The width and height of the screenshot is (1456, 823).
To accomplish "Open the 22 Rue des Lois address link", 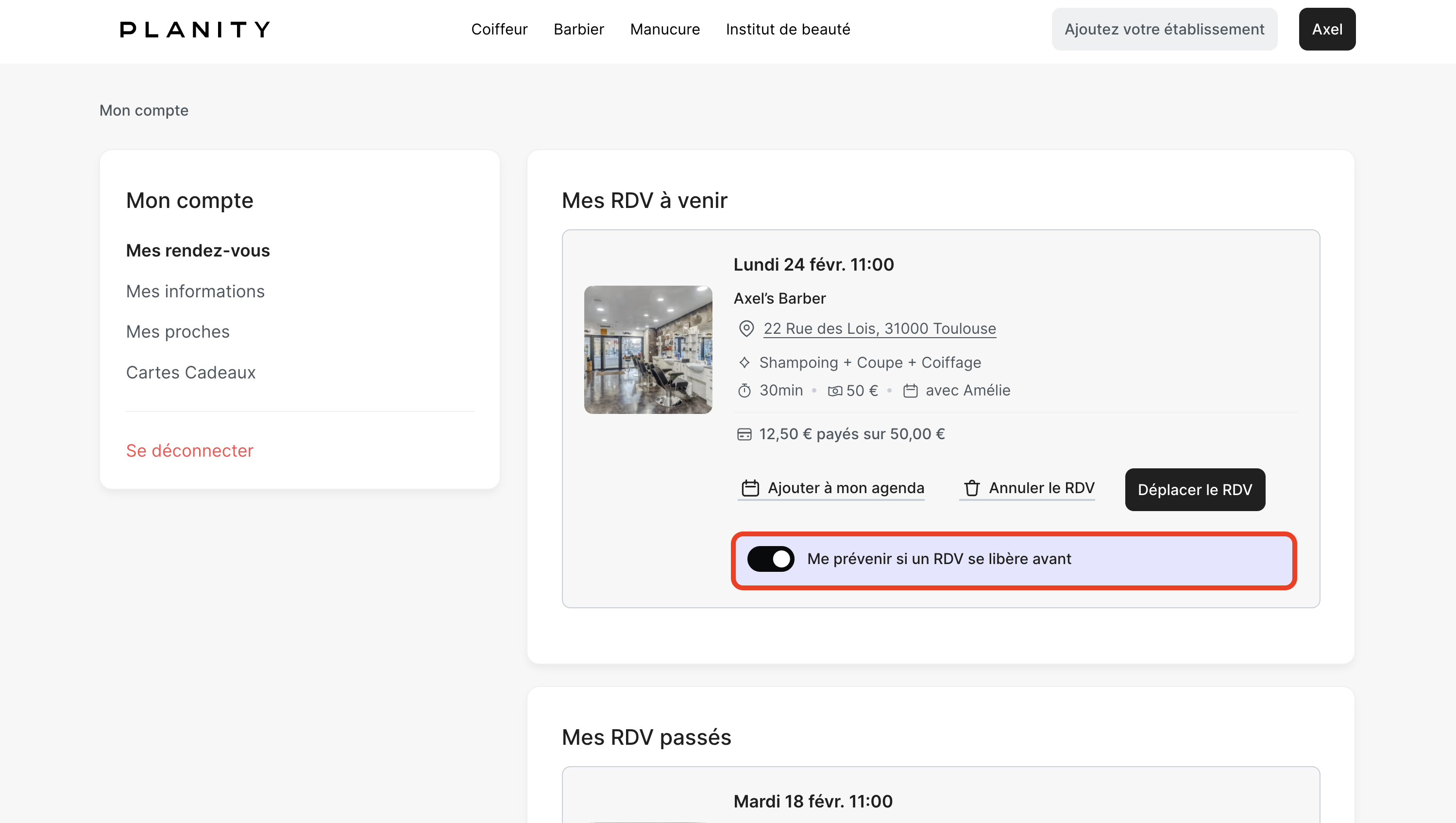I will coord(880,328).
